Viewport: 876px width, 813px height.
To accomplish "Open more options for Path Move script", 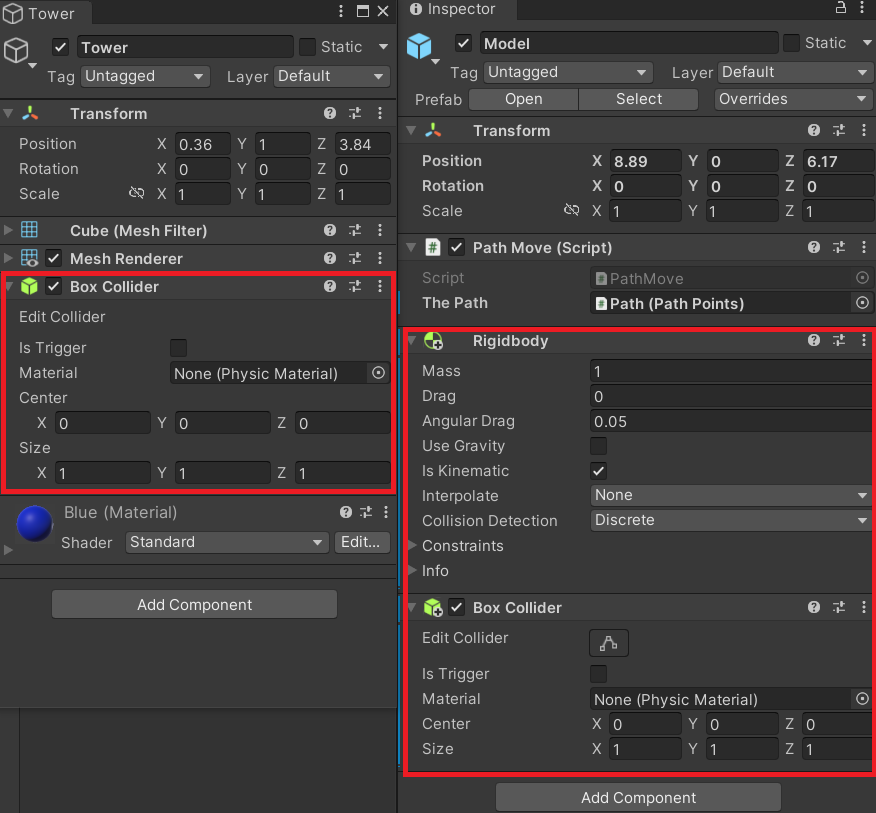I will coord(864,247).
